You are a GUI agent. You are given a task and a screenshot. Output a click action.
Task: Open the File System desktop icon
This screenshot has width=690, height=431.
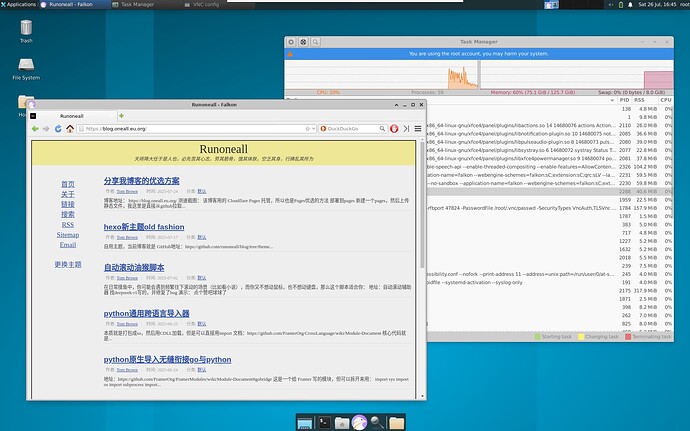tap(26, 69)
